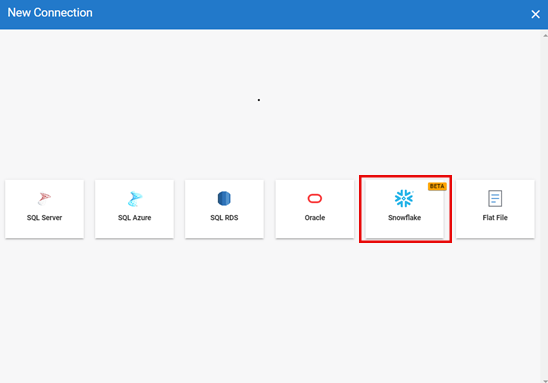Close the New Connection dialog
The height and width of the screenshot is (383, 548).
tap(535, 14)
